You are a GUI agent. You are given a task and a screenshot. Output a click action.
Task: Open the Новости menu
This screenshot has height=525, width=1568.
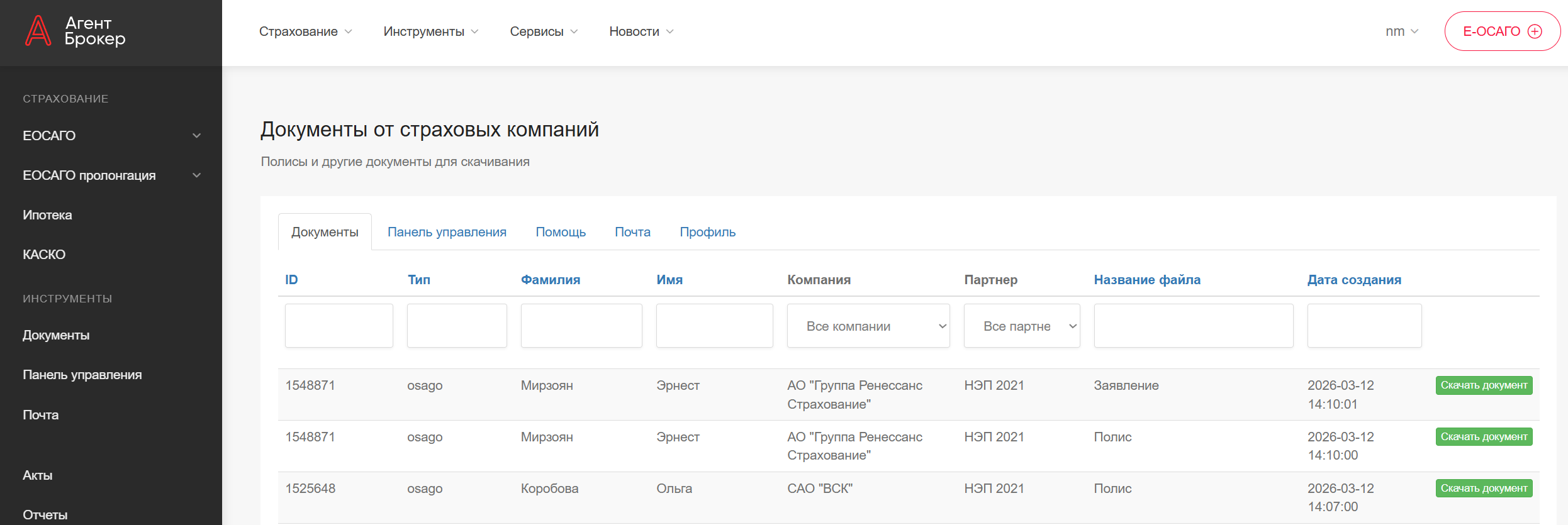(x=641, y=31)
